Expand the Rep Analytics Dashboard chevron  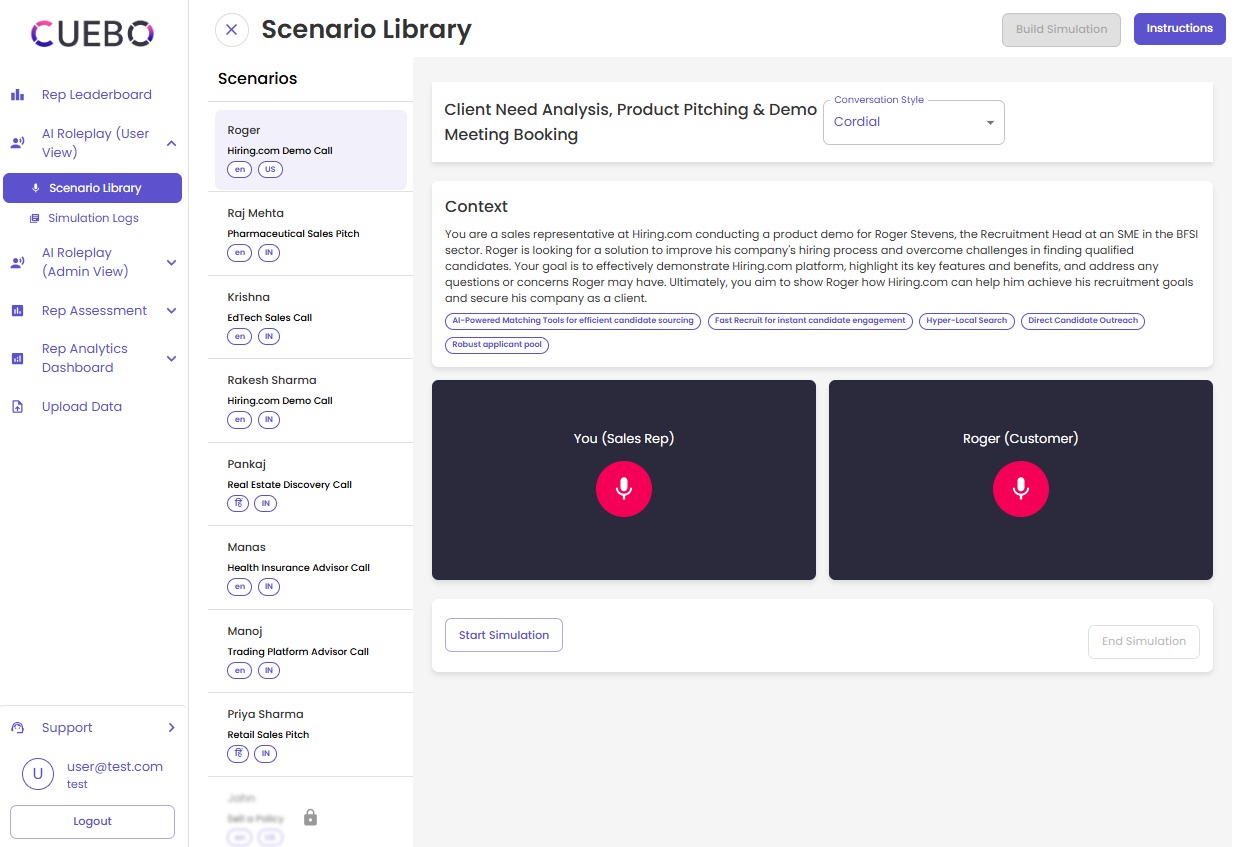[171, 358]
